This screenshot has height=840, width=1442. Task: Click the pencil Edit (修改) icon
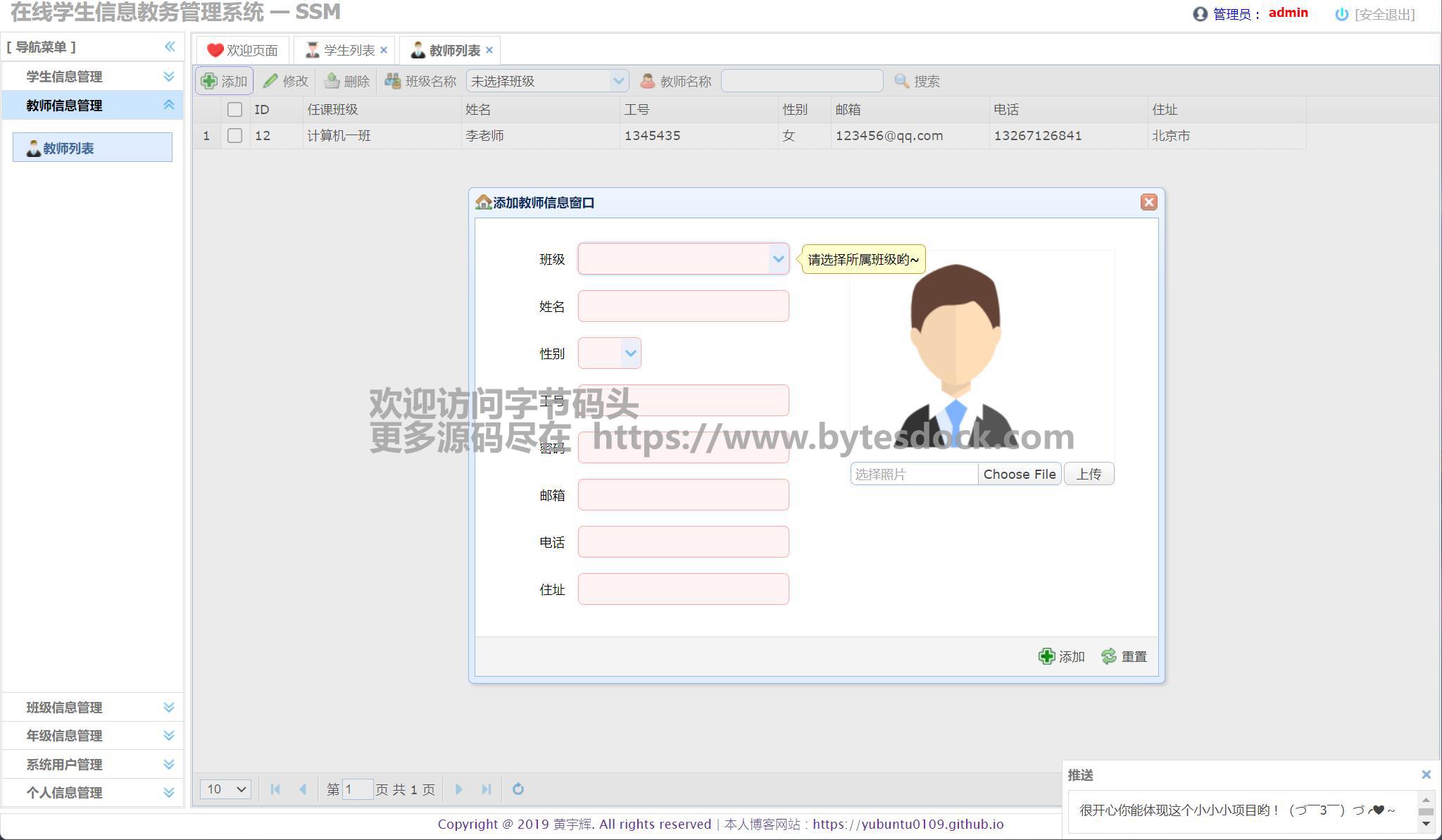point(270,81)
